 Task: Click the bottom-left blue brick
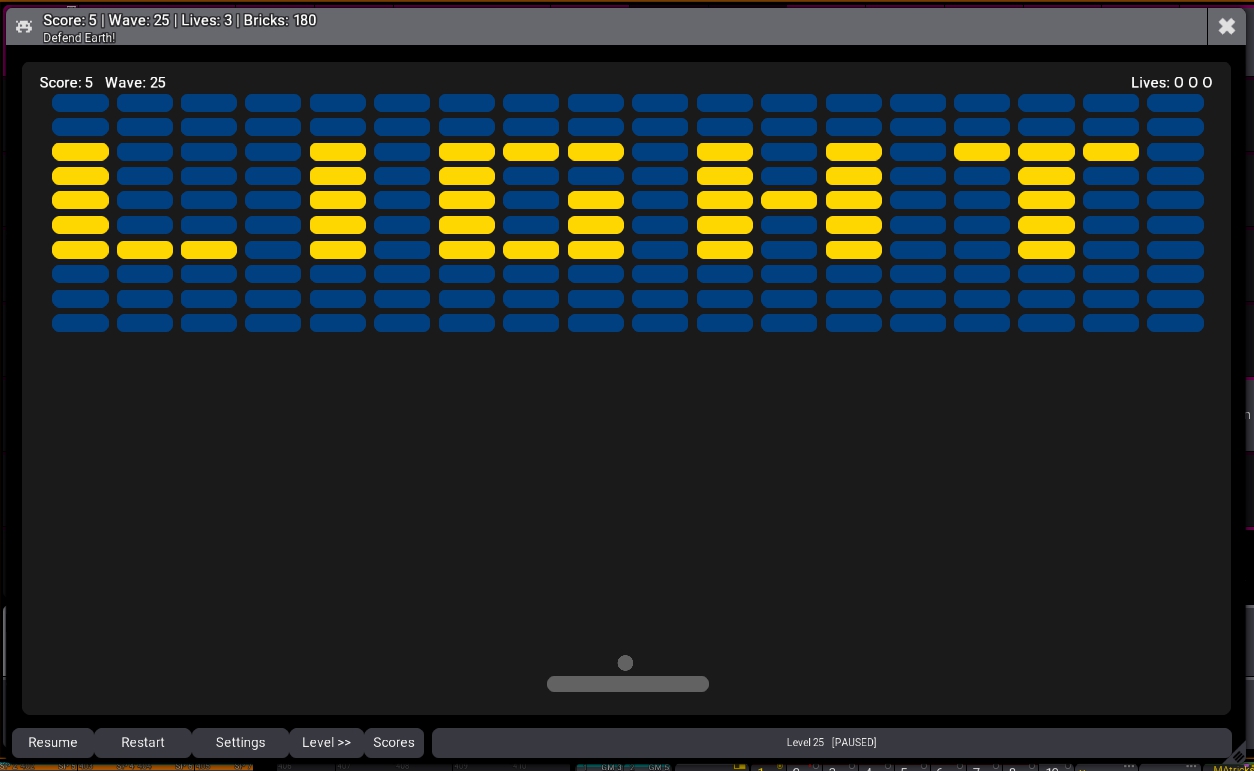pyautogui.click(x=80, y=323)
